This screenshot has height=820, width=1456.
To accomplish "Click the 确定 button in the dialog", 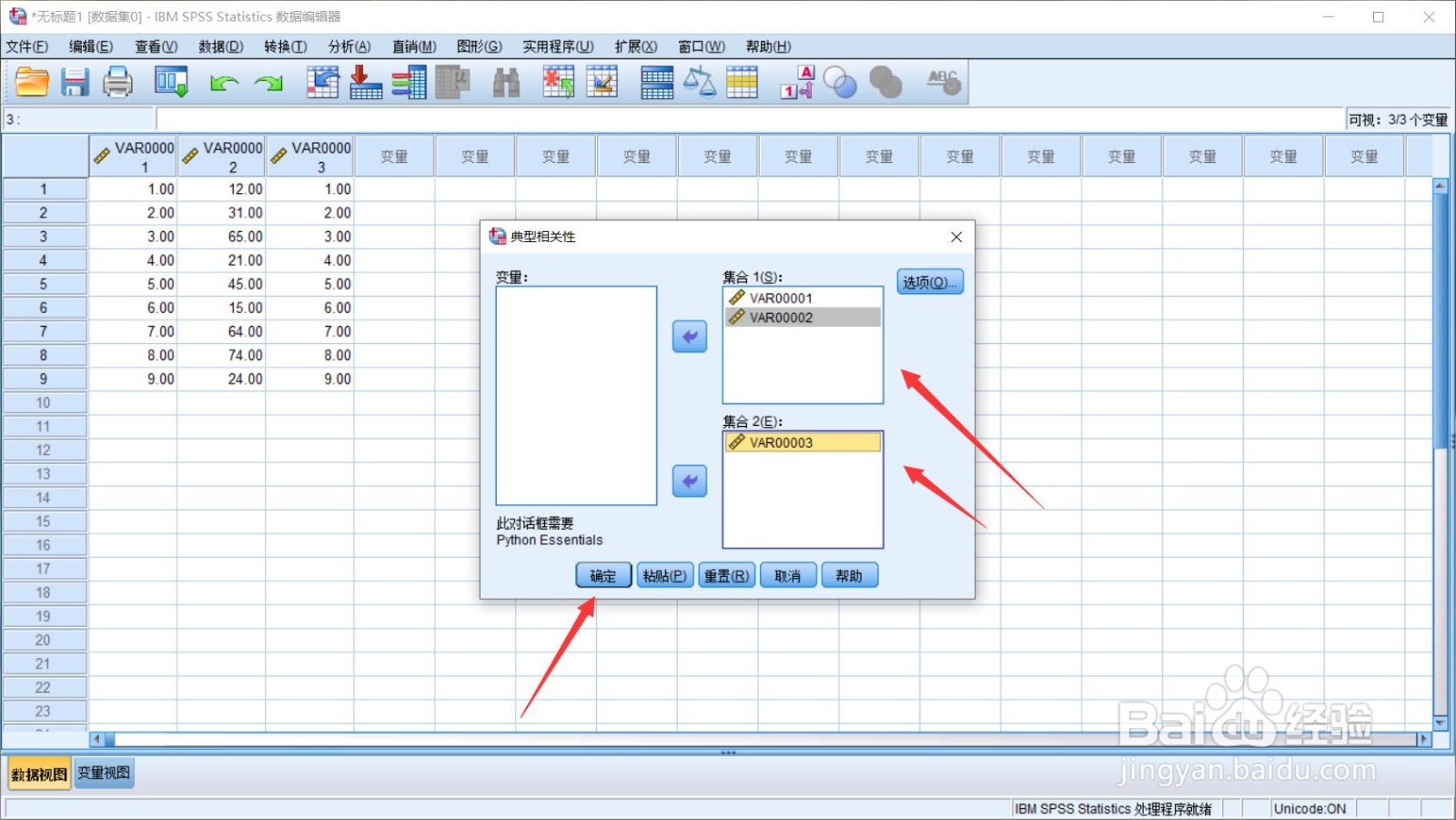I will tap(603, 575).
